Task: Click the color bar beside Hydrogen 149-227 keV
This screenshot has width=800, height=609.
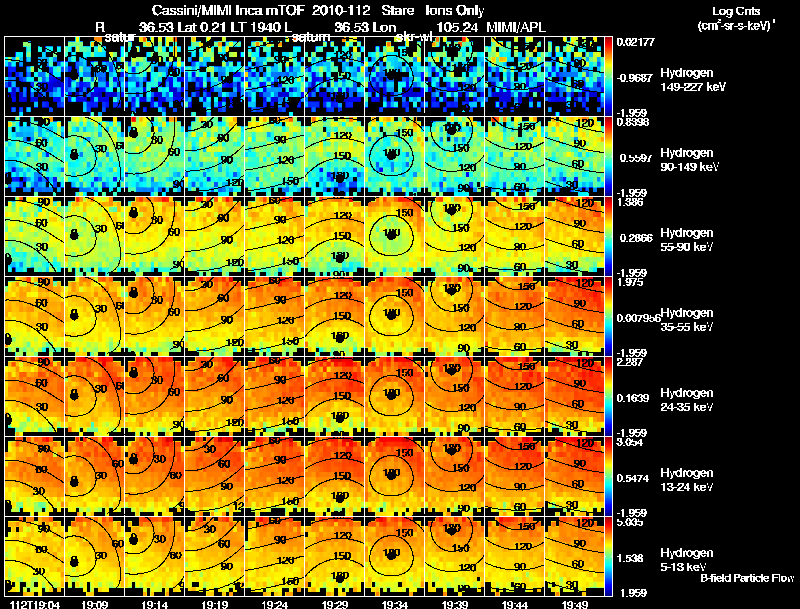Action: click(608, 76)
